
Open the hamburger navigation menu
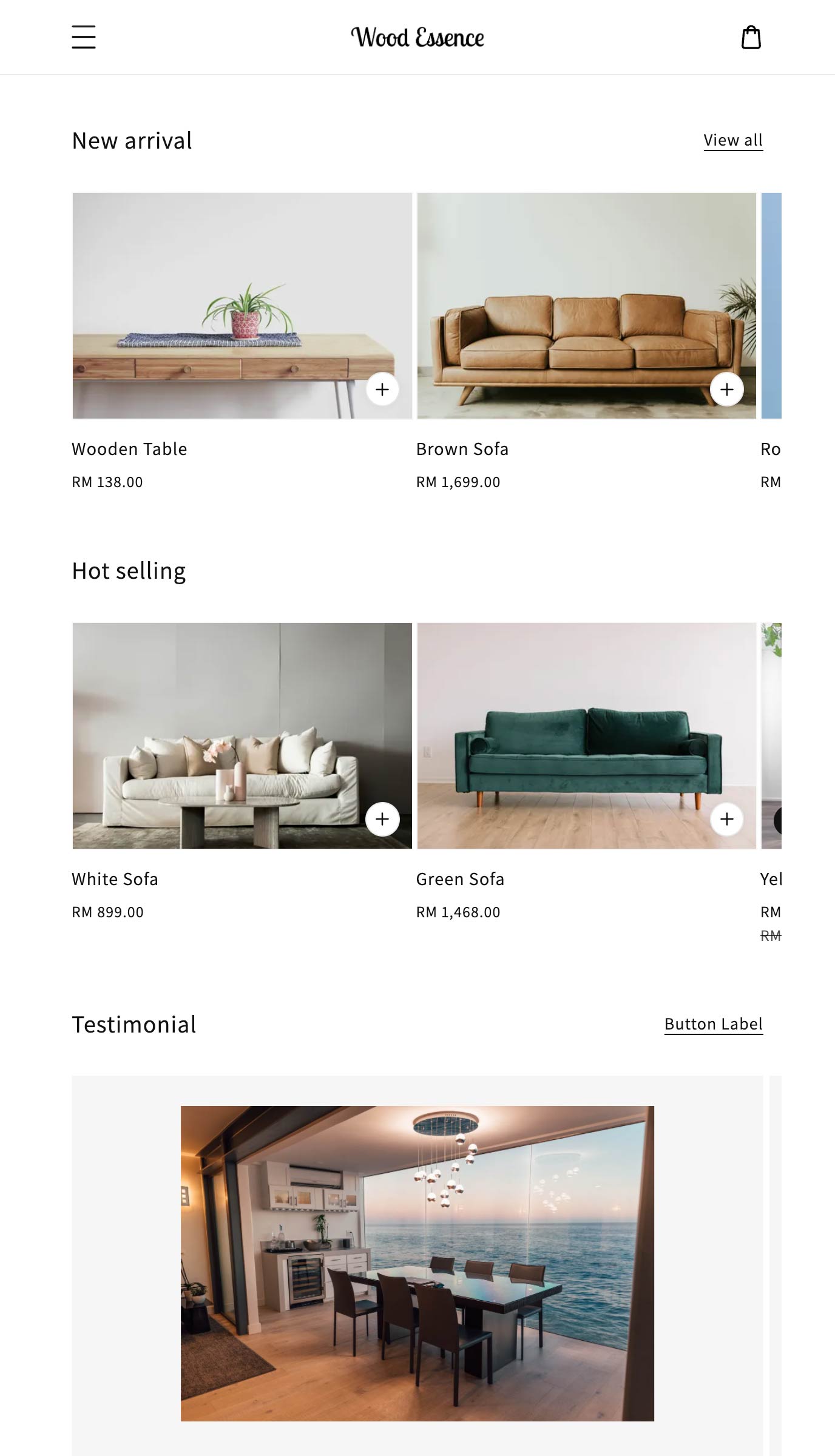click(84, 37)
